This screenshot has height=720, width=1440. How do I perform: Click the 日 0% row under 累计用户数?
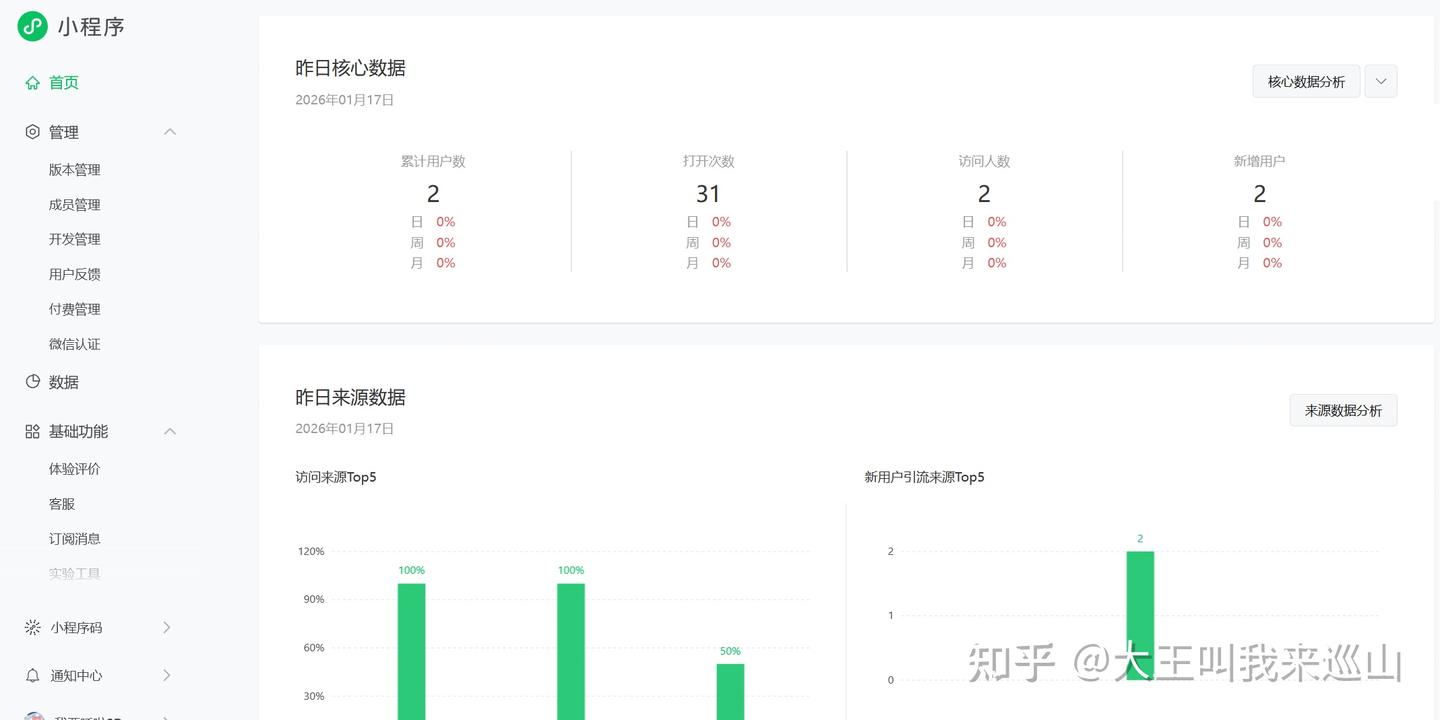coord(433,222)
